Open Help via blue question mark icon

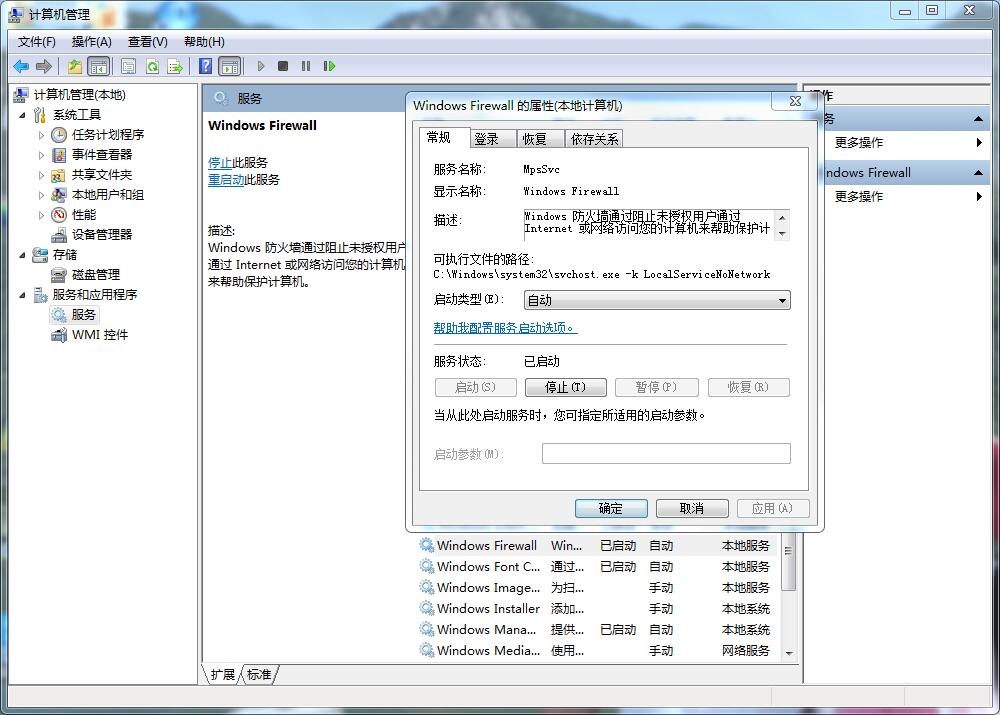(205, 67)
